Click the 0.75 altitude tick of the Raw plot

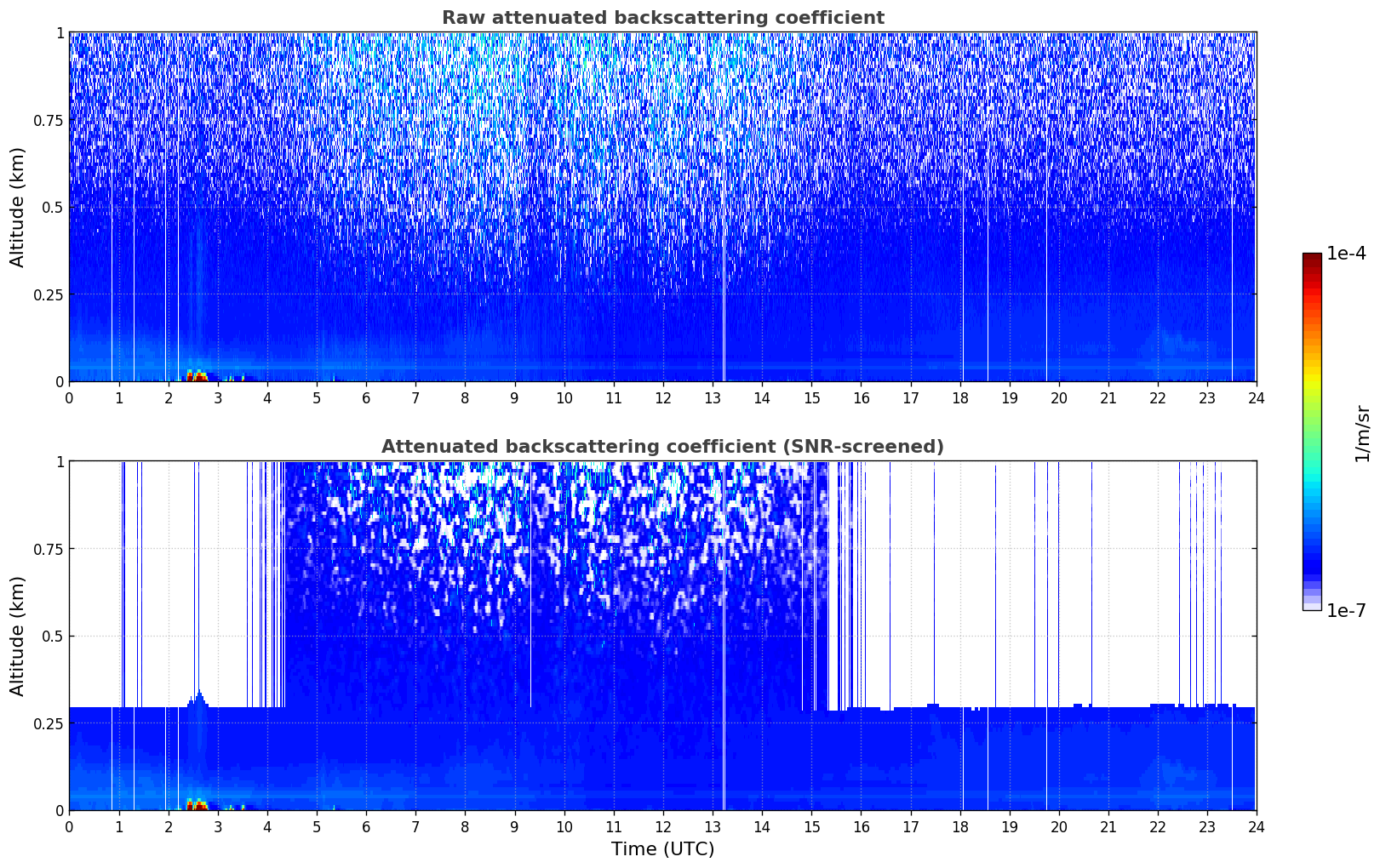(x=49, y=120)
